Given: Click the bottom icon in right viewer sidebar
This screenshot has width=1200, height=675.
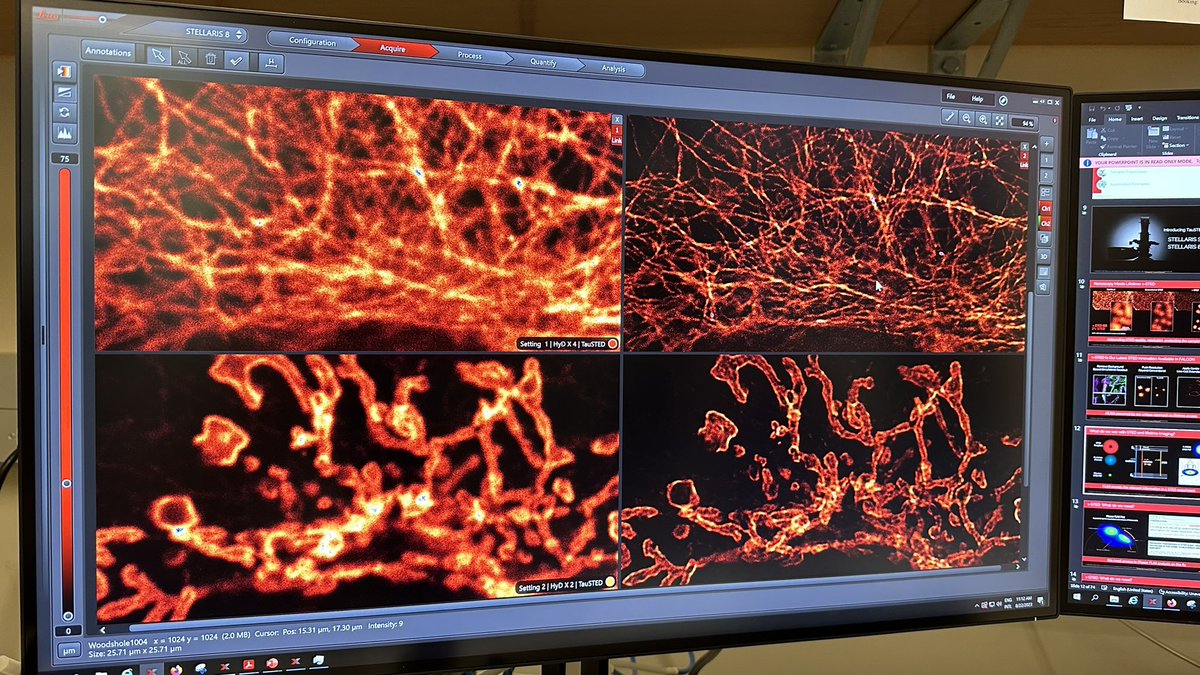Looking at the screenshot, I should coord(1044,287).
